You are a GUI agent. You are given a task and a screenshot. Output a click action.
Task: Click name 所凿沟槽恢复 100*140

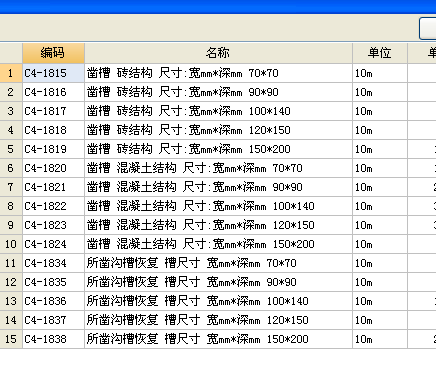pyautogui.click(x=218, y=301)
